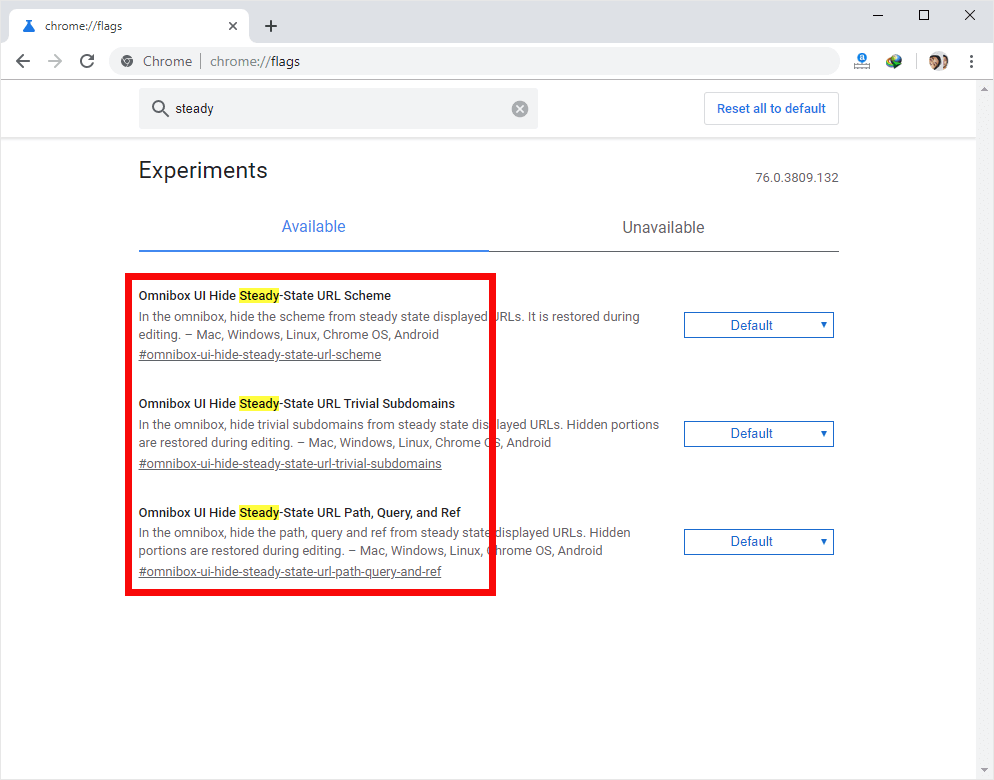Click the 'Experiments' heading
The image size is (994, 780).
click(203, 171)
